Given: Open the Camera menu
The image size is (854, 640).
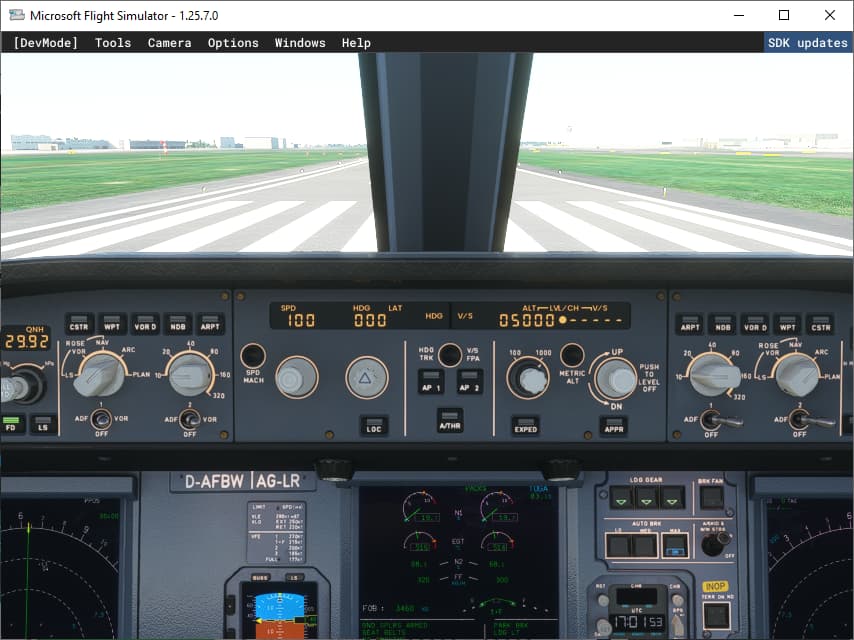Looking at the screenshot, I should [x=169, y=42].
